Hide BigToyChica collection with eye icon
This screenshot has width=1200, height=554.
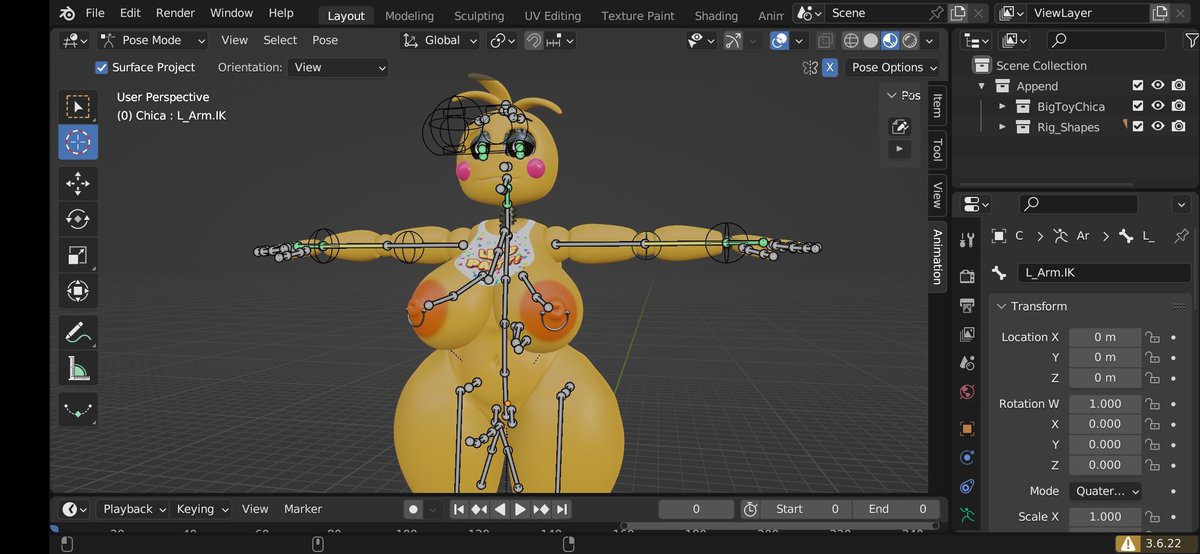[x=1158, y=106]
